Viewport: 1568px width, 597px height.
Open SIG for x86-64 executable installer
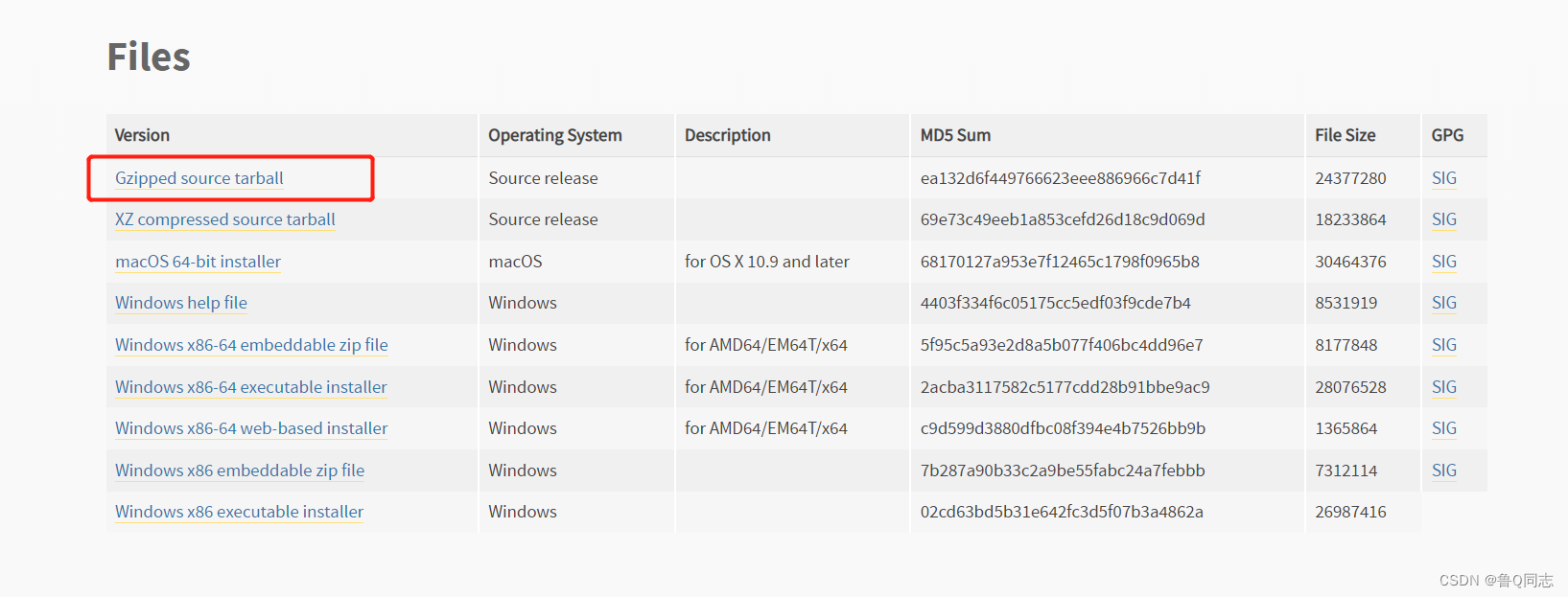pyautogui.click(x=1443, y=387)
